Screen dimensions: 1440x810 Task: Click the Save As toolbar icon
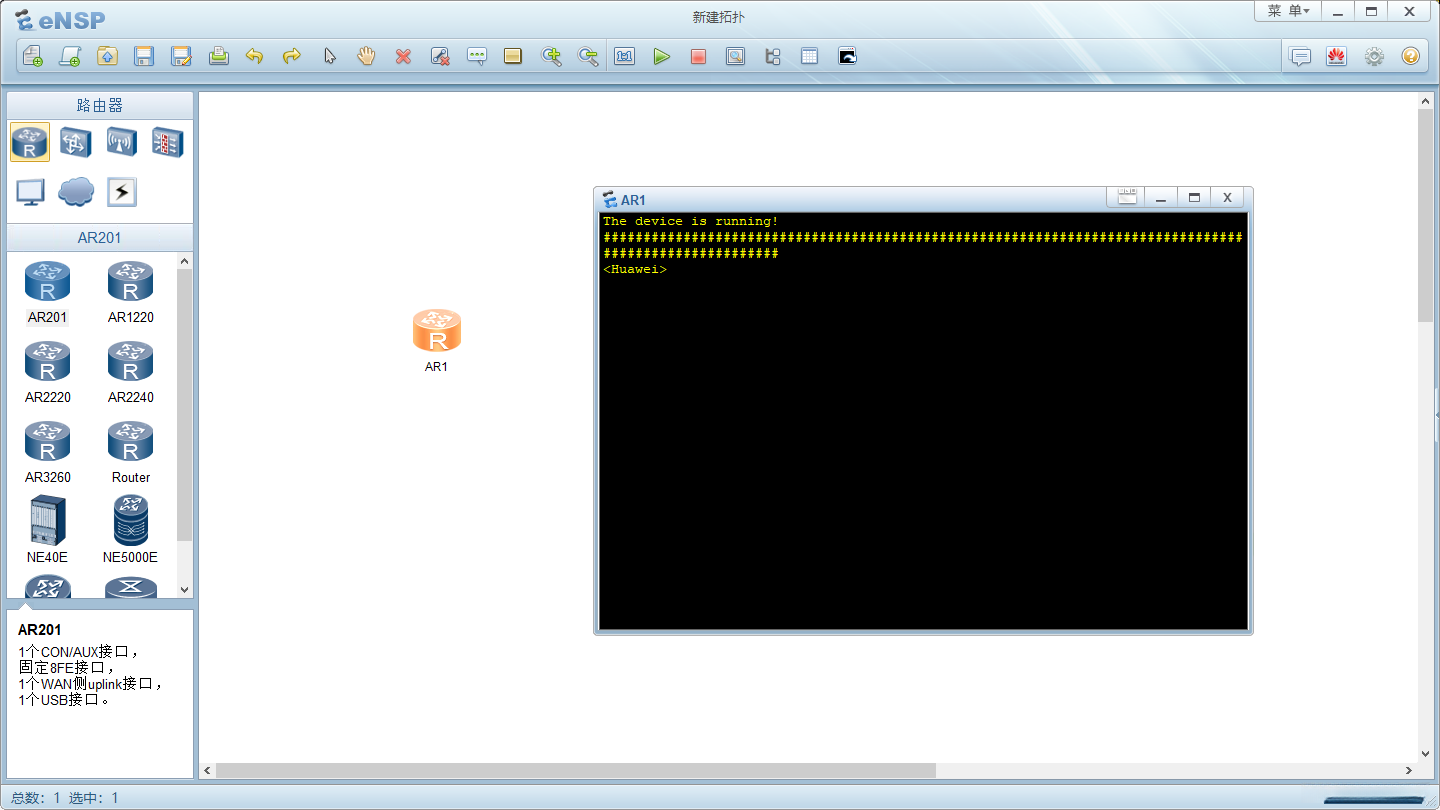tap(181, 56)
